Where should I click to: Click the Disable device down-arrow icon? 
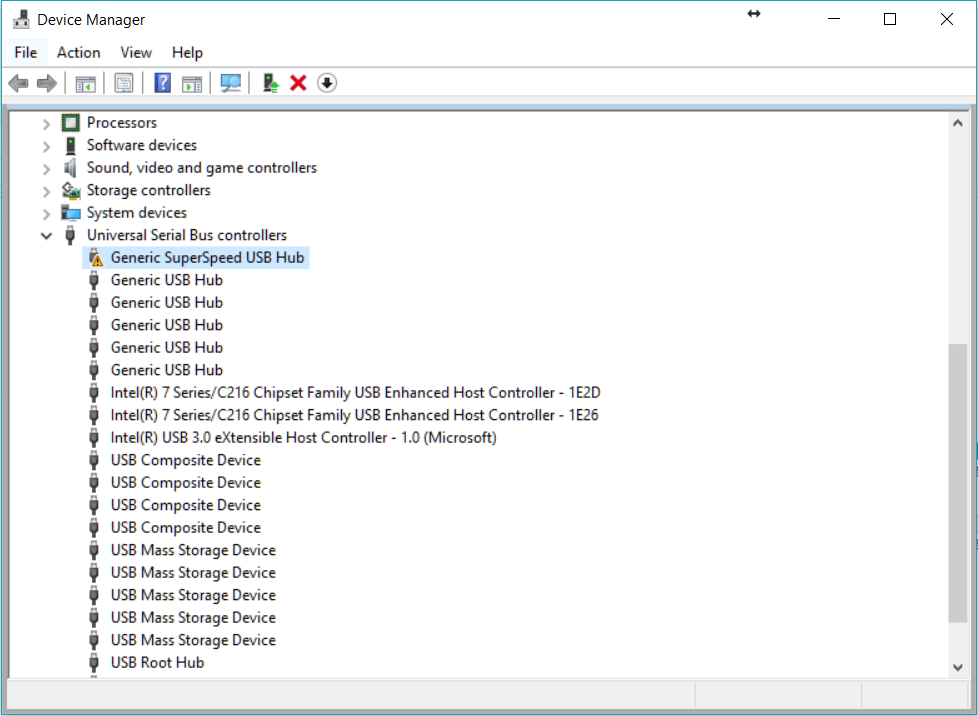tap(327, 82)
